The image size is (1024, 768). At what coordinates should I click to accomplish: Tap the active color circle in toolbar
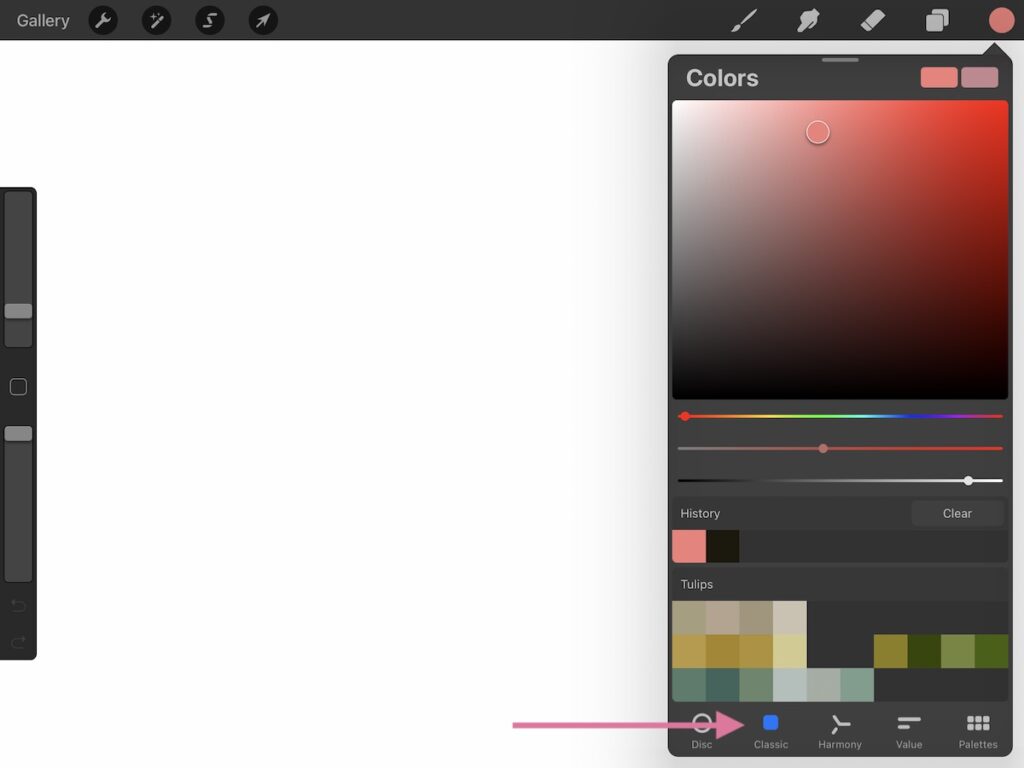1001,20
